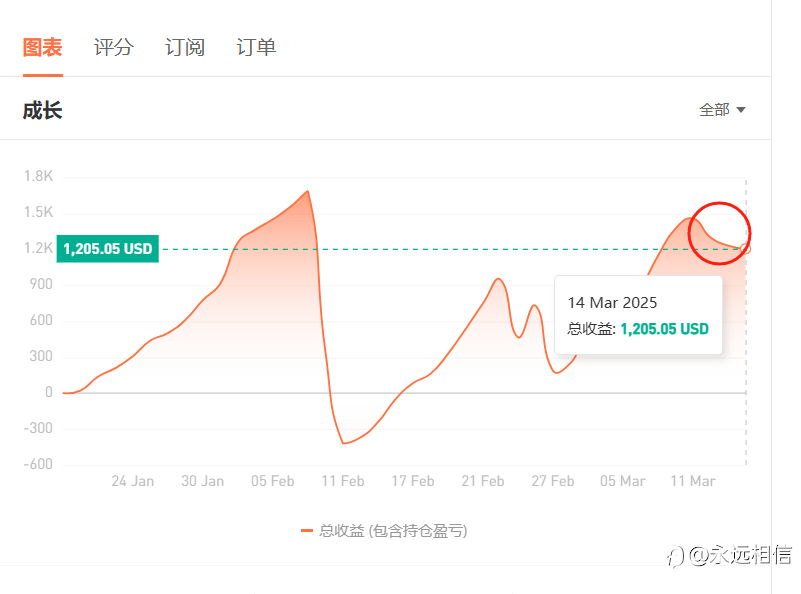801x594 pixels.
Task: Toggle the 总收益 (包含持仓盈亏) legend series
Action: [x=392, y=531]
